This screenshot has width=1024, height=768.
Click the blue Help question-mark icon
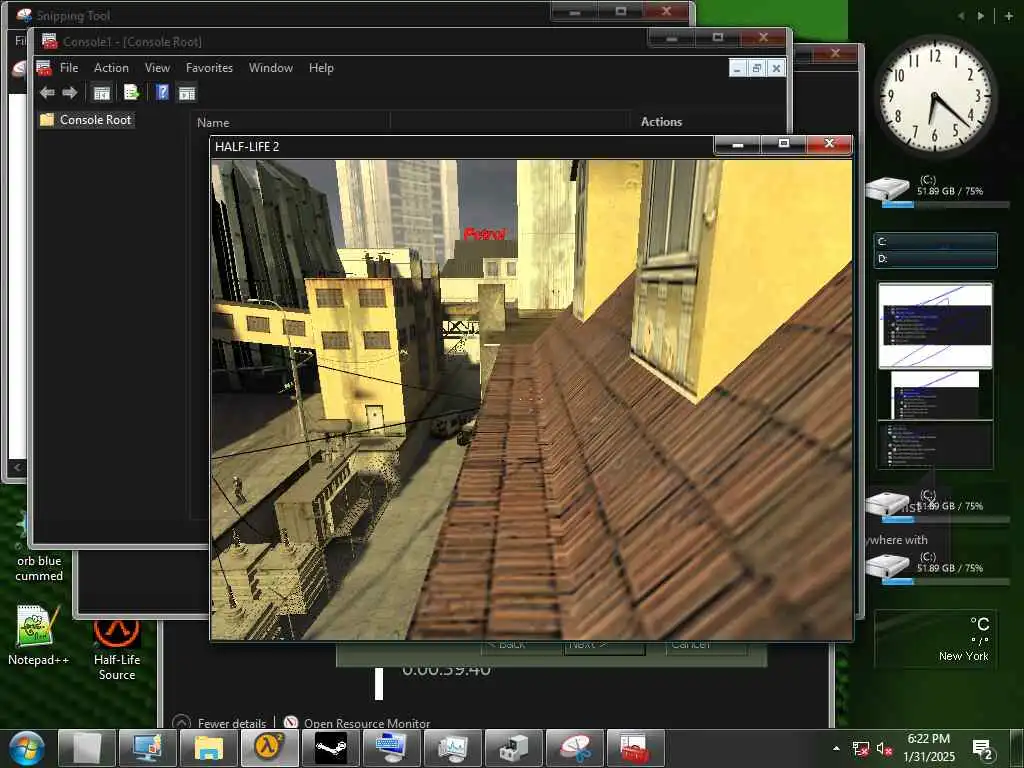click(x=163, y=93)
